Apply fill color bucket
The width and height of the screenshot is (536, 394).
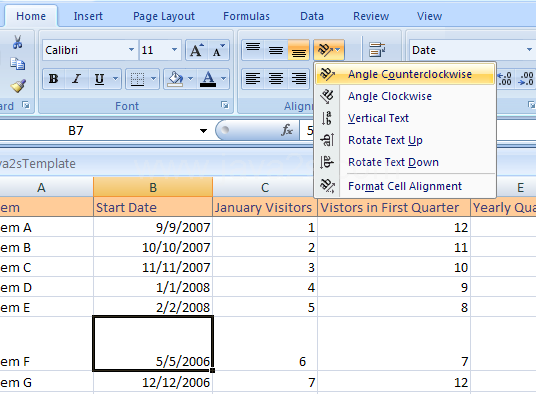click(175, 79)
